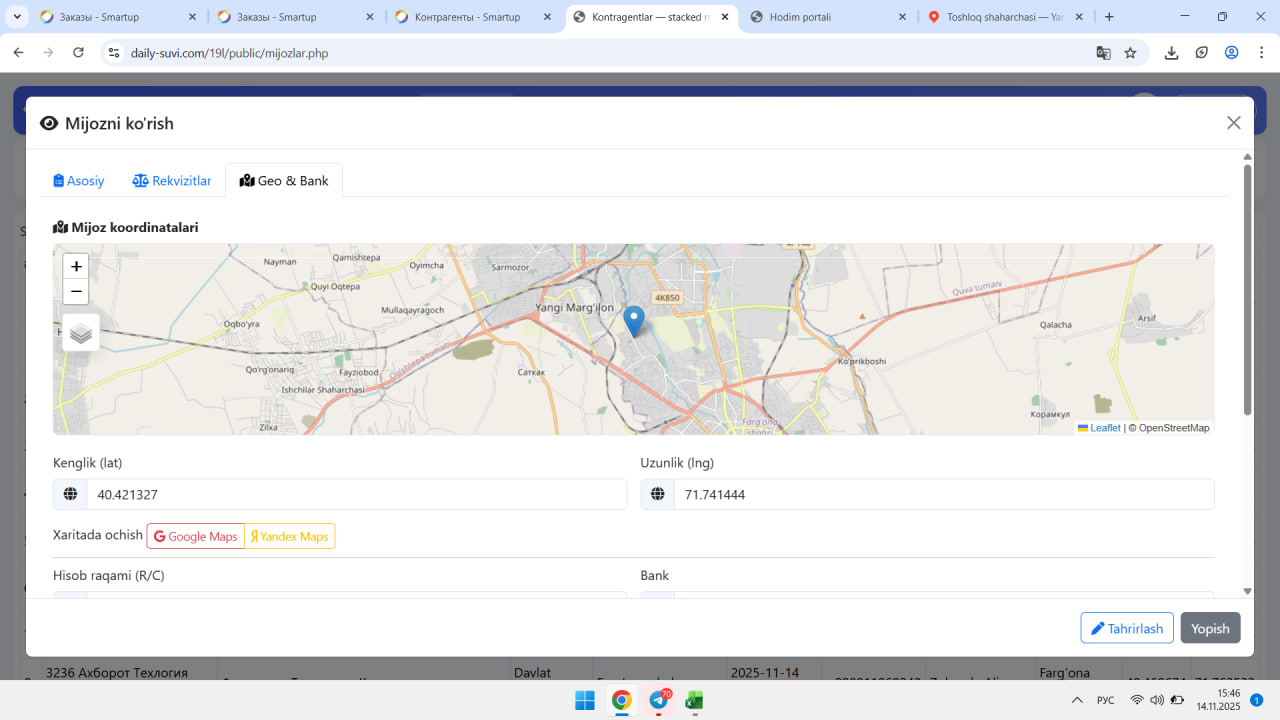Click the blue location marker pin

click(633, 320)
